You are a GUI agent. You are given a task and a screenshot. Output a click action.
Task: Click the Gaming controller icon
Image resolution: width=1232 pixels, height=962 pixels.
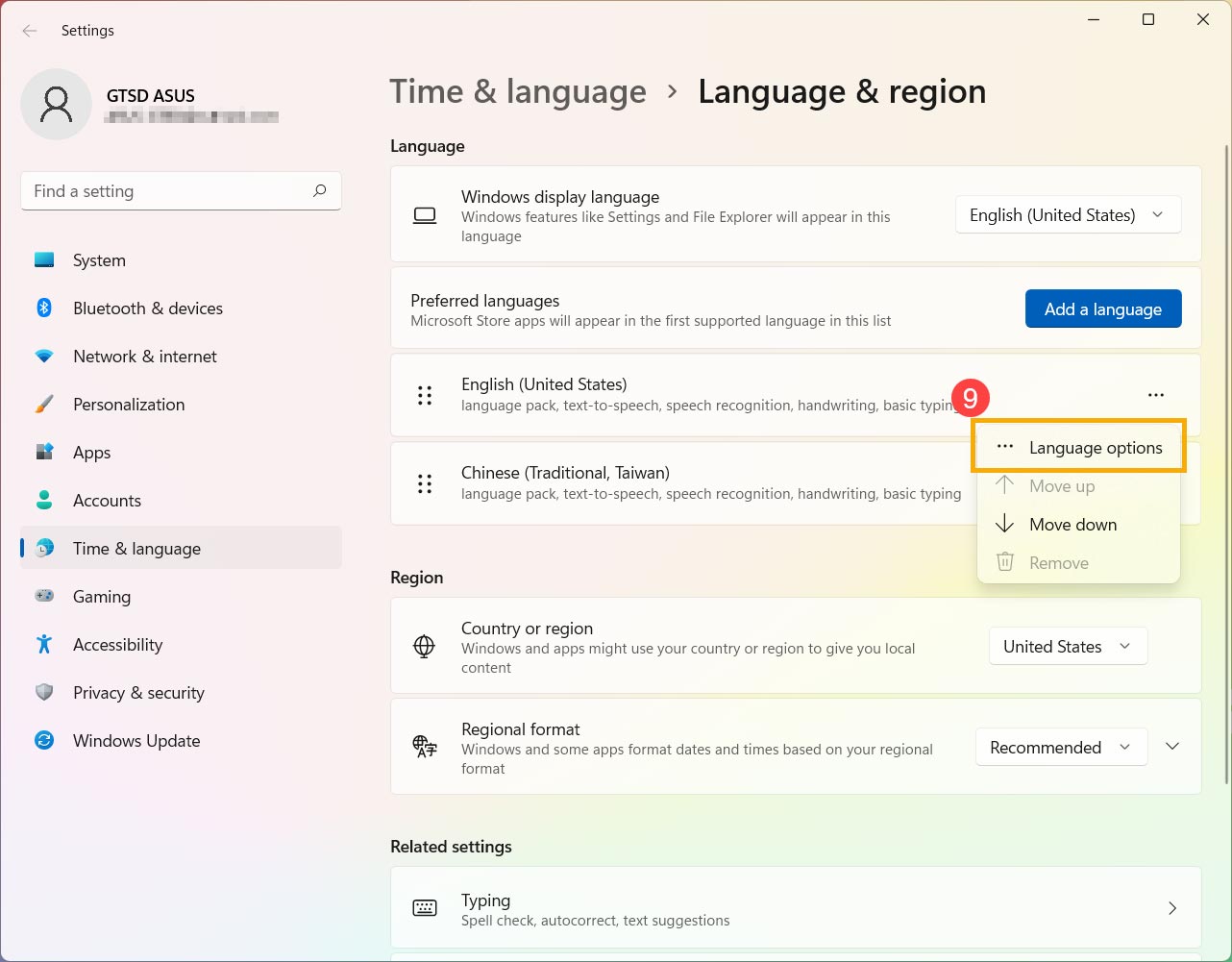(44, 597)
